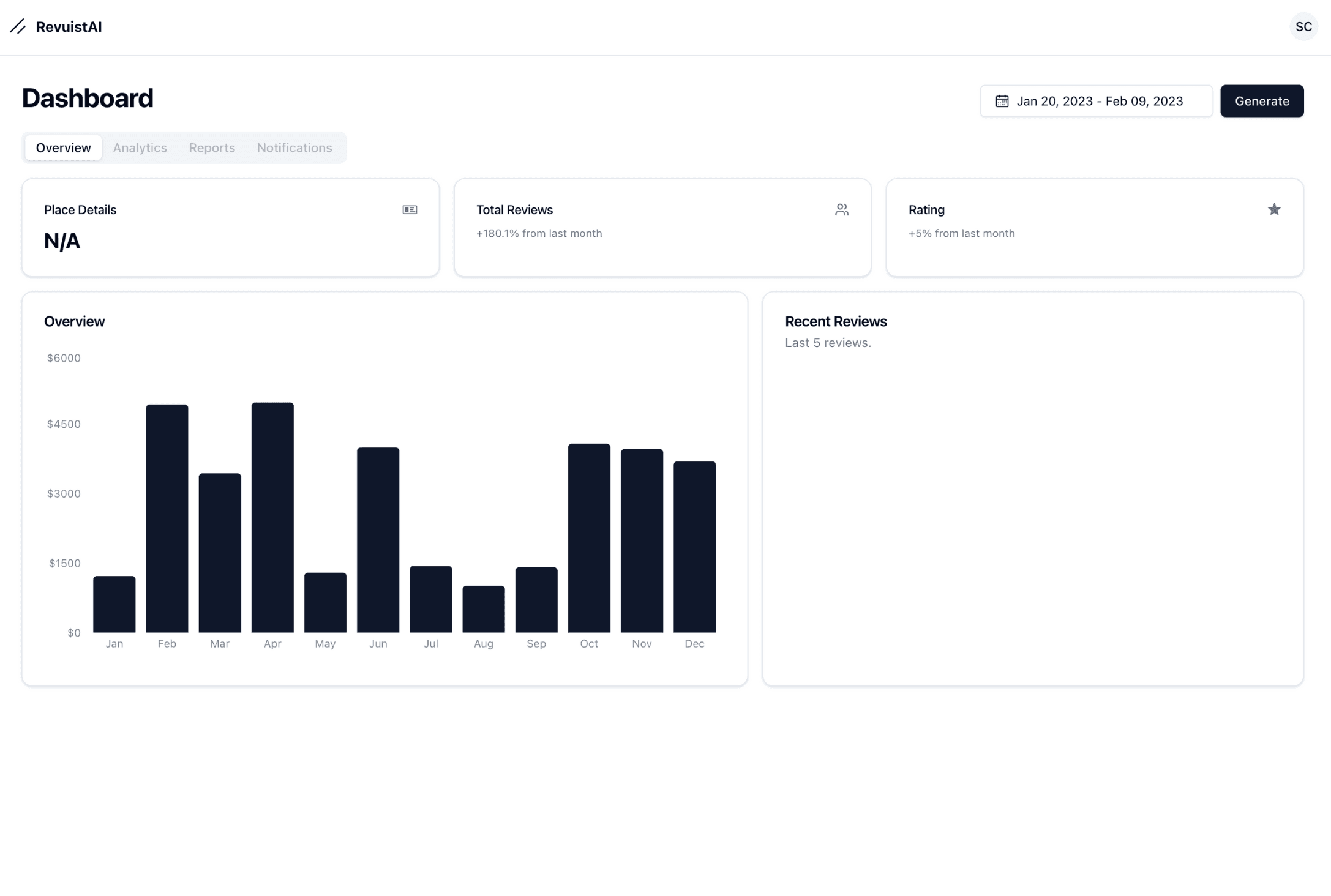Click the Place Details N/A value
Viewport: 1331px width, 896px height.
point(62,241)
